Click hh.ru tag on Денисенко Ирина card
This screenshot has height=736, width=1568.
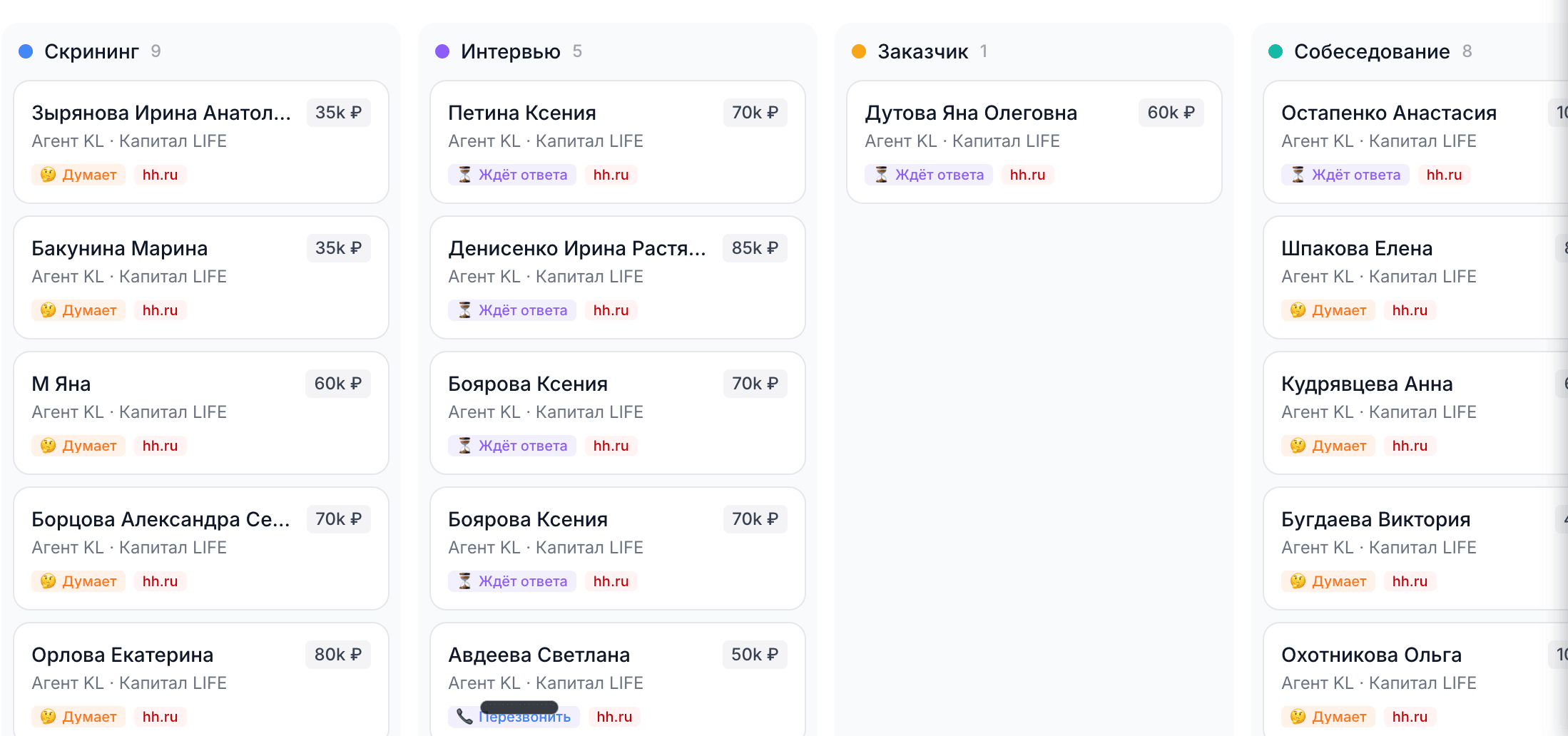click(x=611, y=310)
